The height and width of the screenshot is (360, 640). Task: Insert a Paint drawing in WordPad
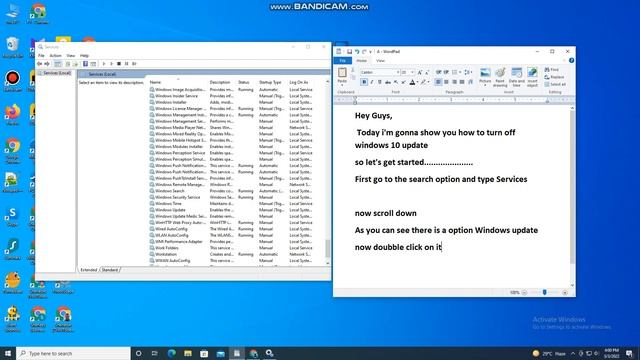click(x=500, y=77)
